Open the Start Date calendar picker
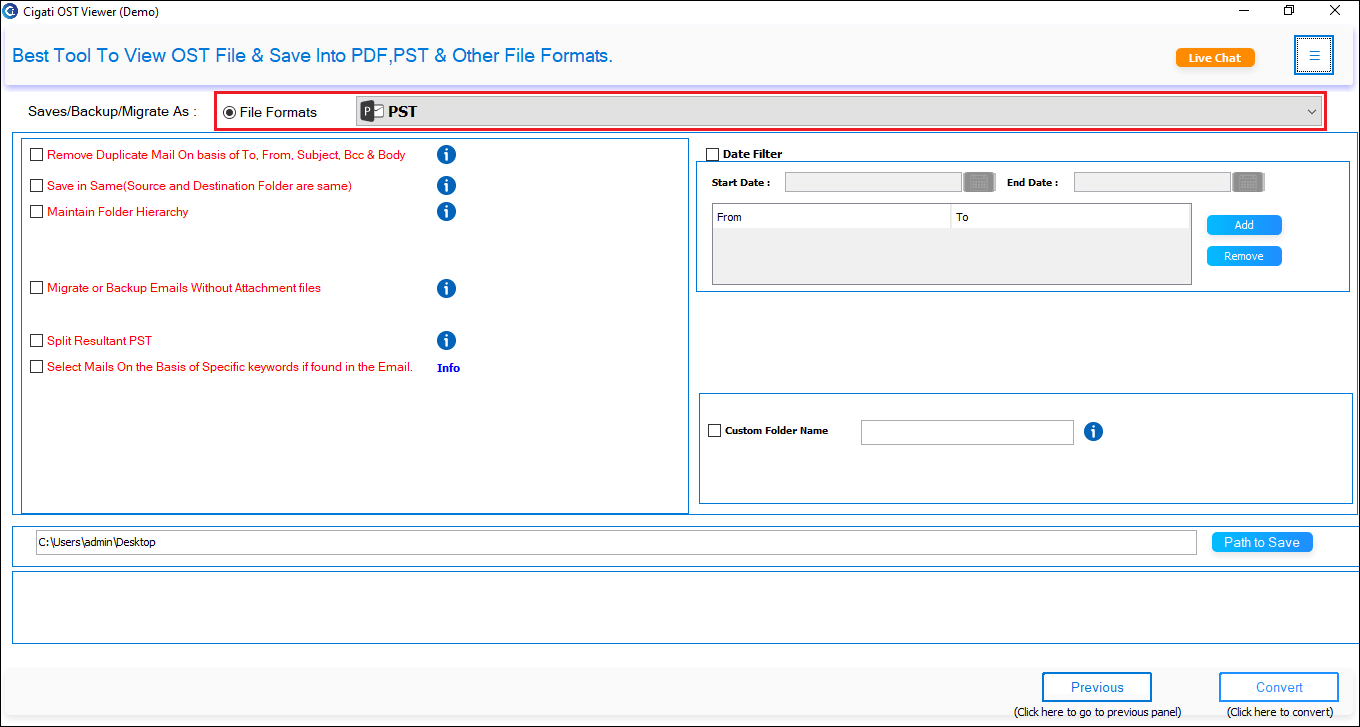 [x=978, y=182]
